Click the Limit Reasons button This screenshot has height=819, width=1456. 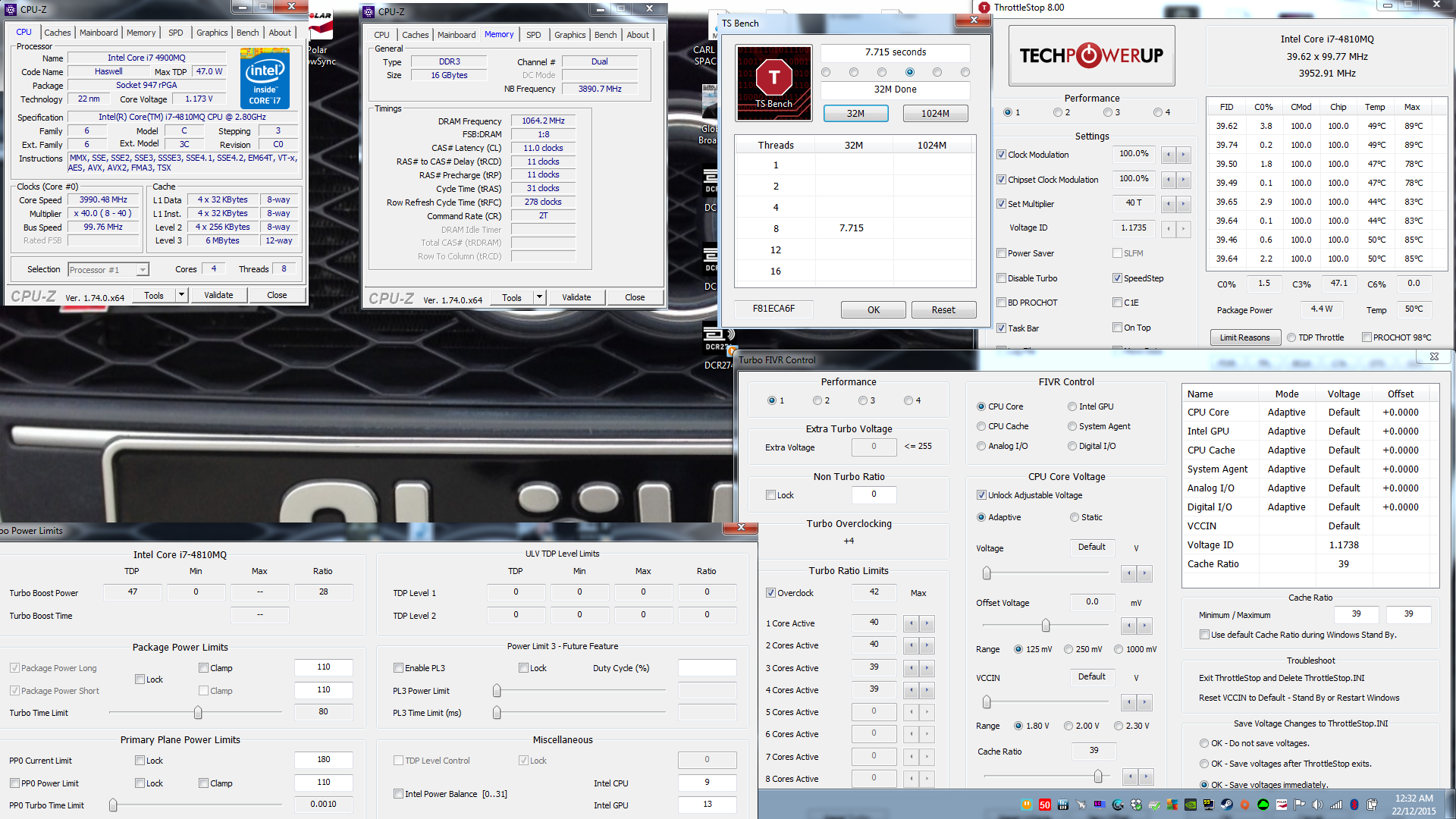tap(1244, 337)
